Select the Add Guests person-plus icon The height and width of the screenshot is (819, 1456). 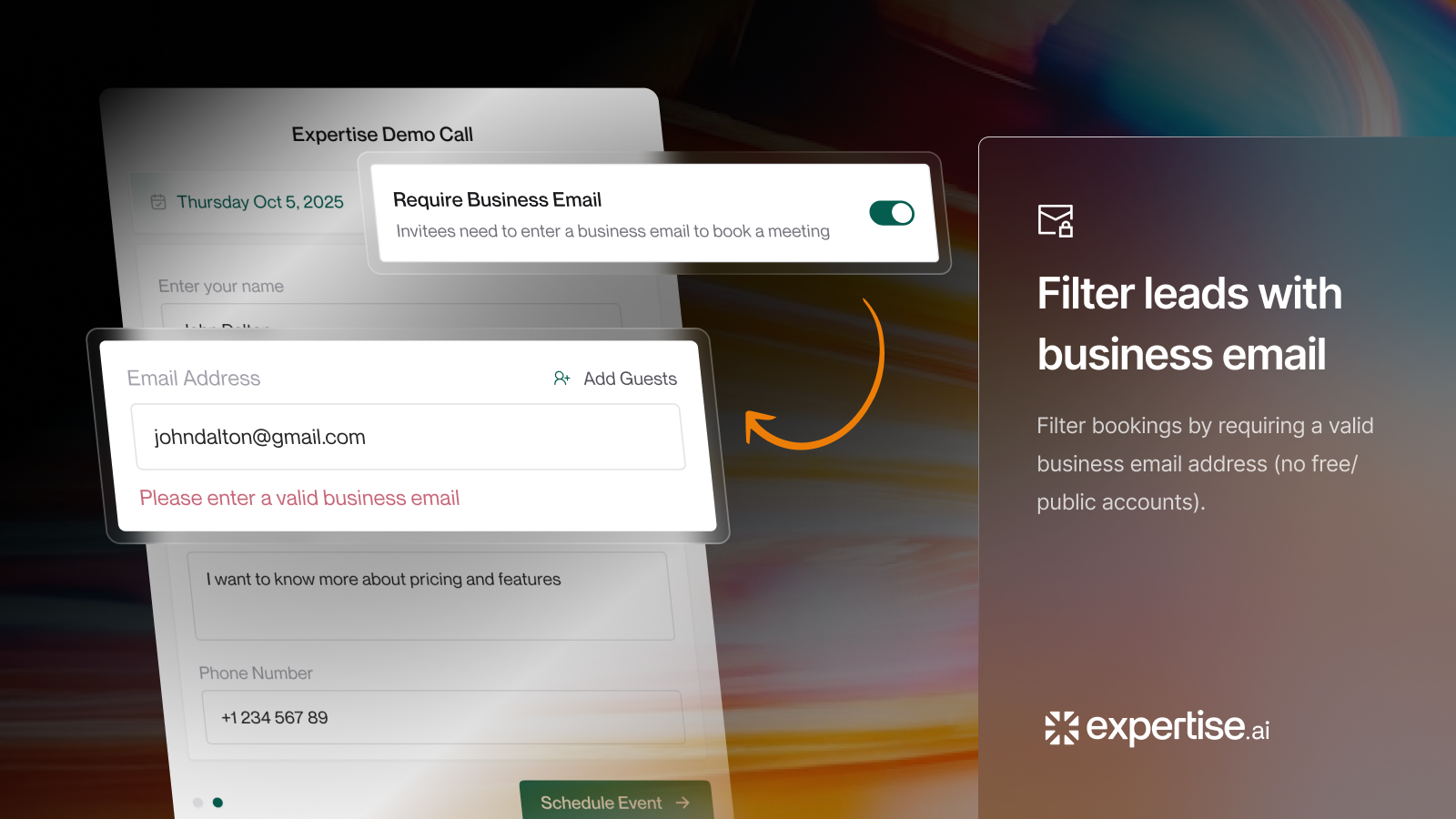pyautogui.click(x=561, y=379)
